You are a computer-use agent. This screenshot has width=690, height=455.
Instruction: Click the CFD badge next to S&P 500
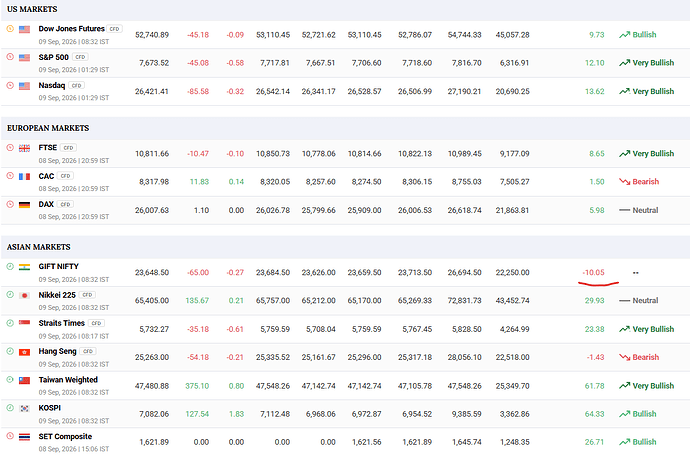point(80,57)
